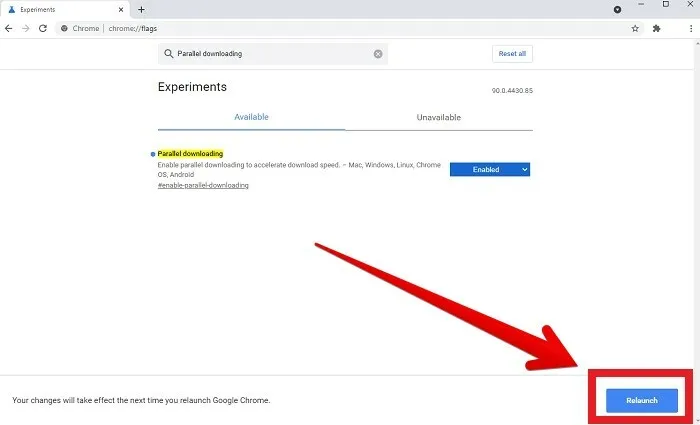Image resolution: width=700 pixels, height=425 pixels.
Task: Click the chrome://flags address bar
Action: pyautogui.click(x=348, y=29)
